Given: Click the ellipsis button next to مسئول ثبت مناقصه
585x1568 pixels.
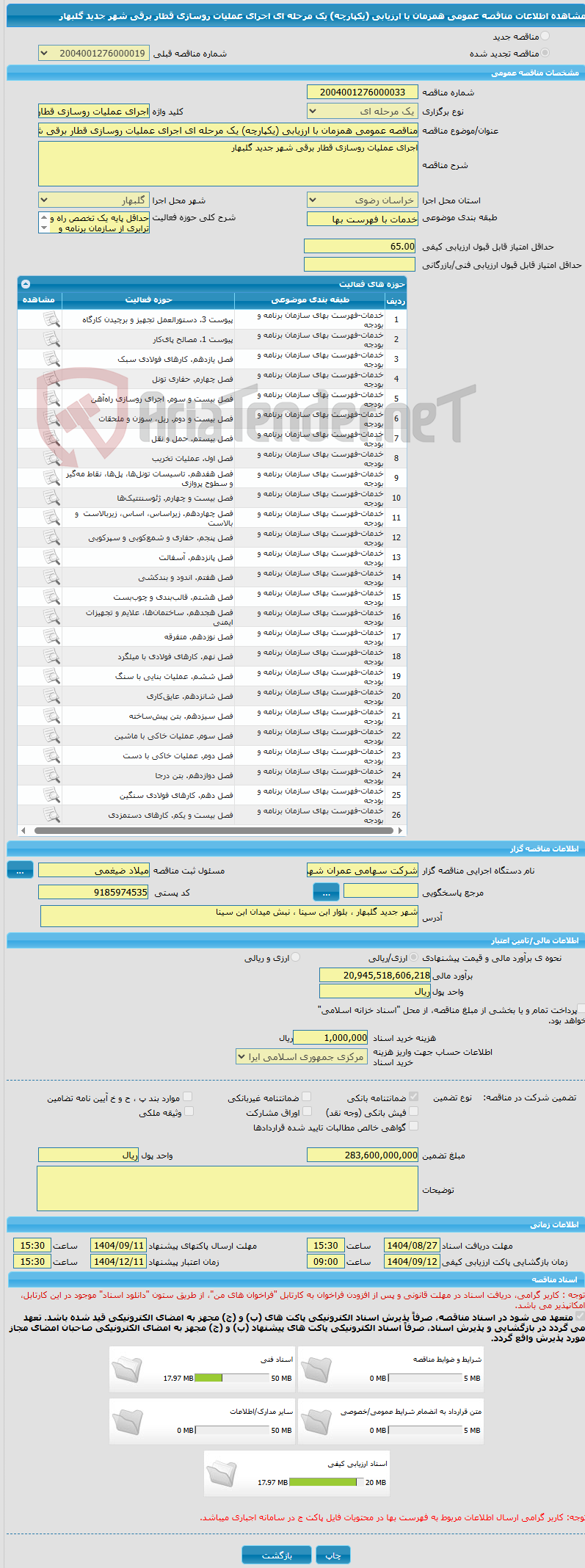Looking at the screenshot, I should (x=20, y=869).
